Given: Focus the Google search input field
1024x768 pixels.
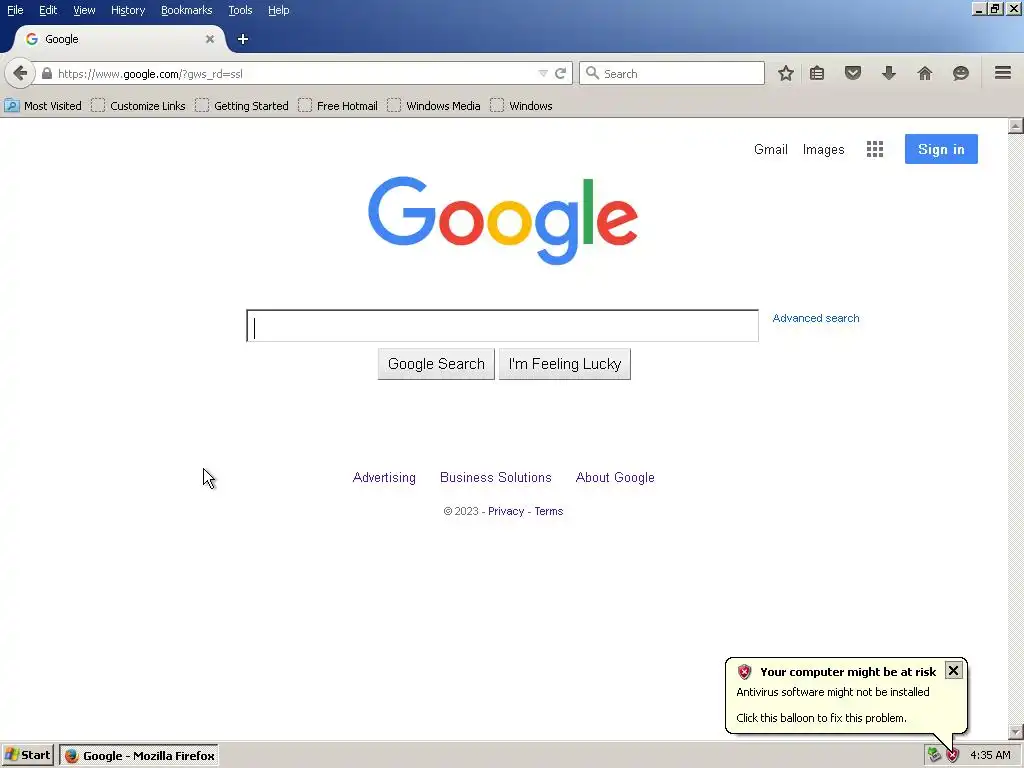Looking at the screenshot, I should [502, 326].
